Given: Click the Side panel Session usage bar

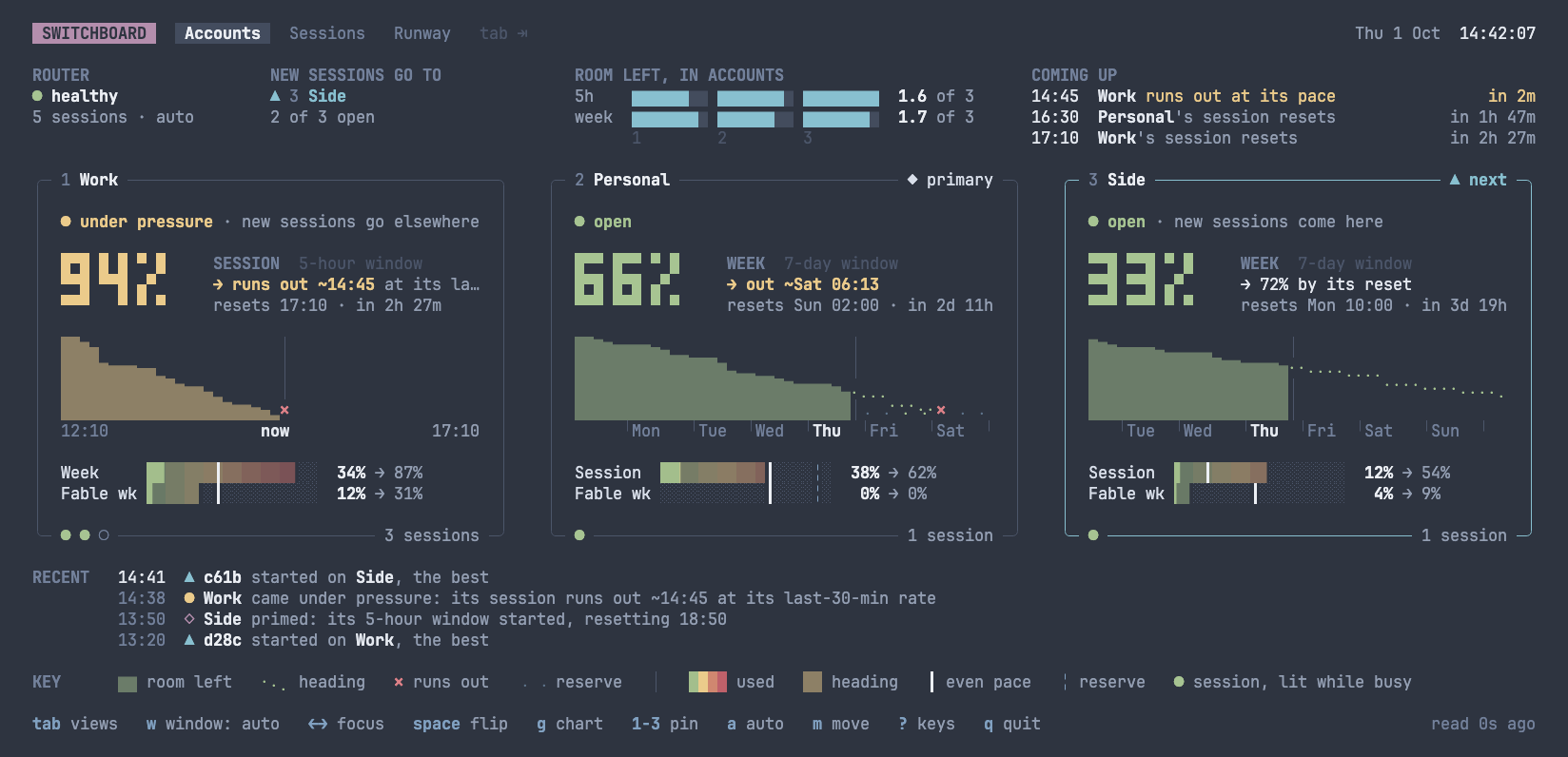Looking at the screenshot, I should (1260, 473).
